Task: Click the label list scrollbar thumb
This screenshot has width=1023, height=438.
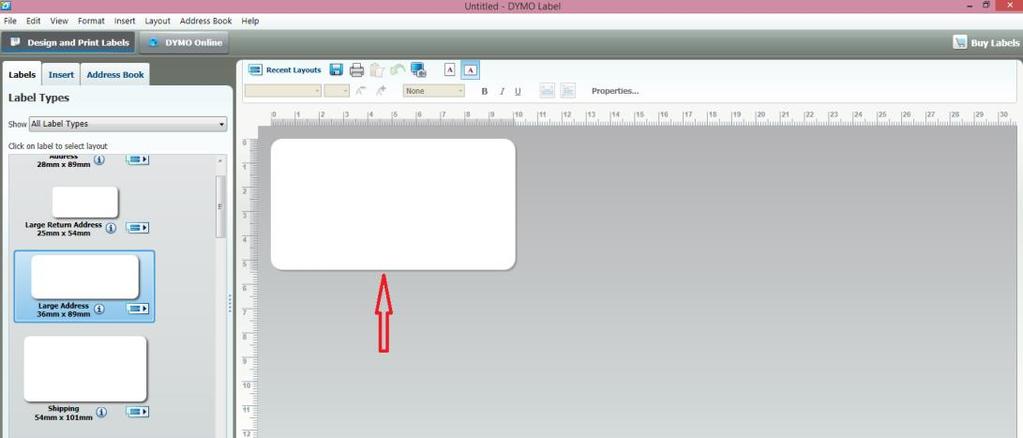Action: click(221, 206)
